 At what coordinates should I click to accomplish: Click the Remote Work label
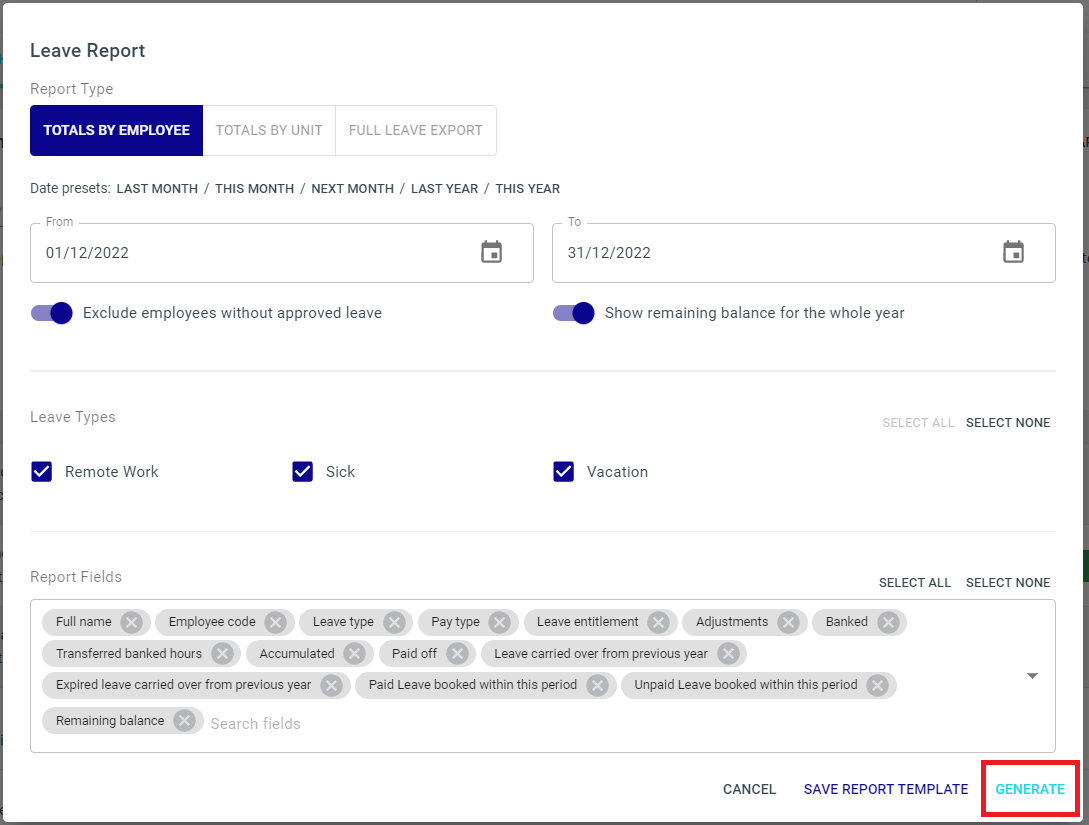point(111,472)
